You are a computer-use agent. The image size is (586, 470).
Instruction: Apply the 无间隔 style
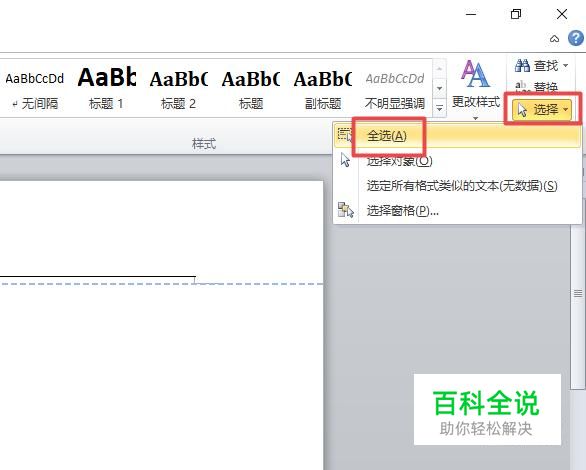point(34,89)
